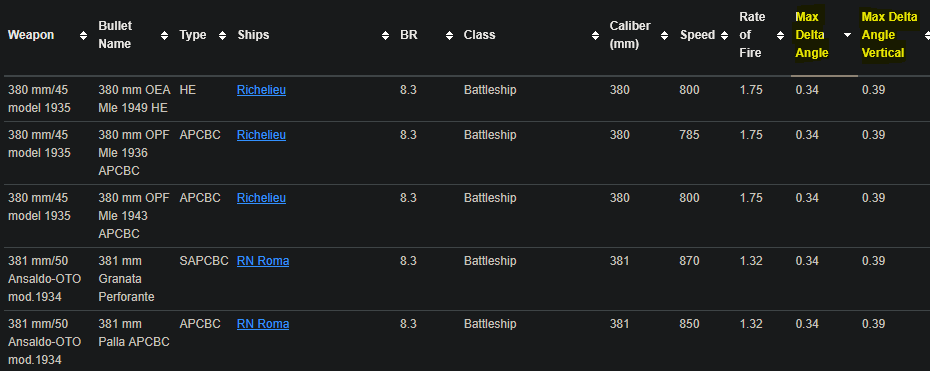The image size is (930, 371).
Task: Click the sort arrows on Type column
Action: pos(222,36)
